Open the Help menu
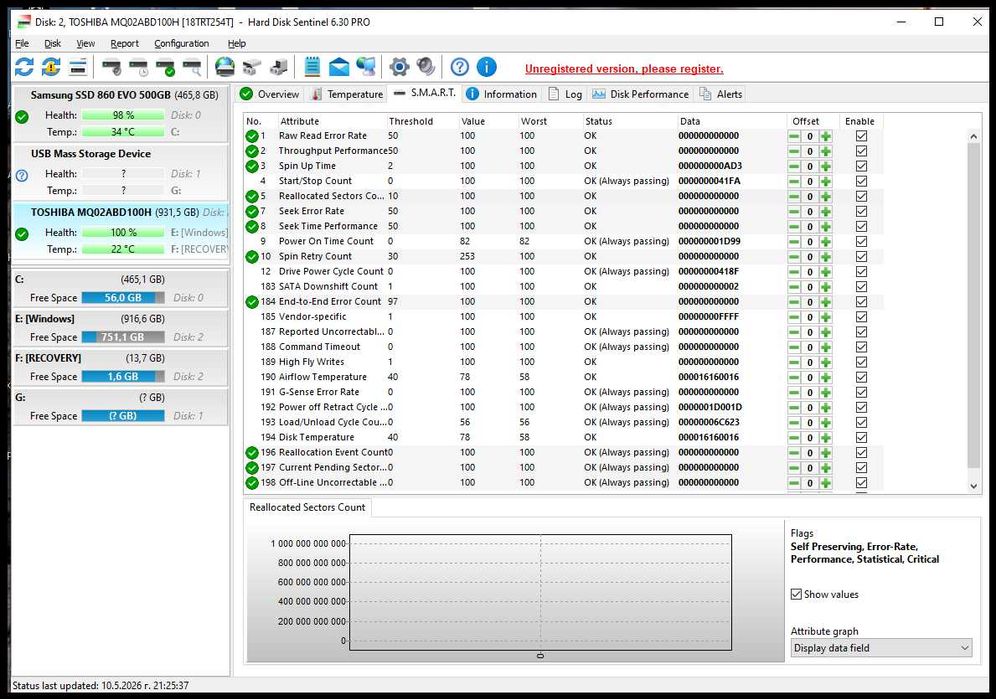The height and width of the screenshot is (699, 996). 236,44
